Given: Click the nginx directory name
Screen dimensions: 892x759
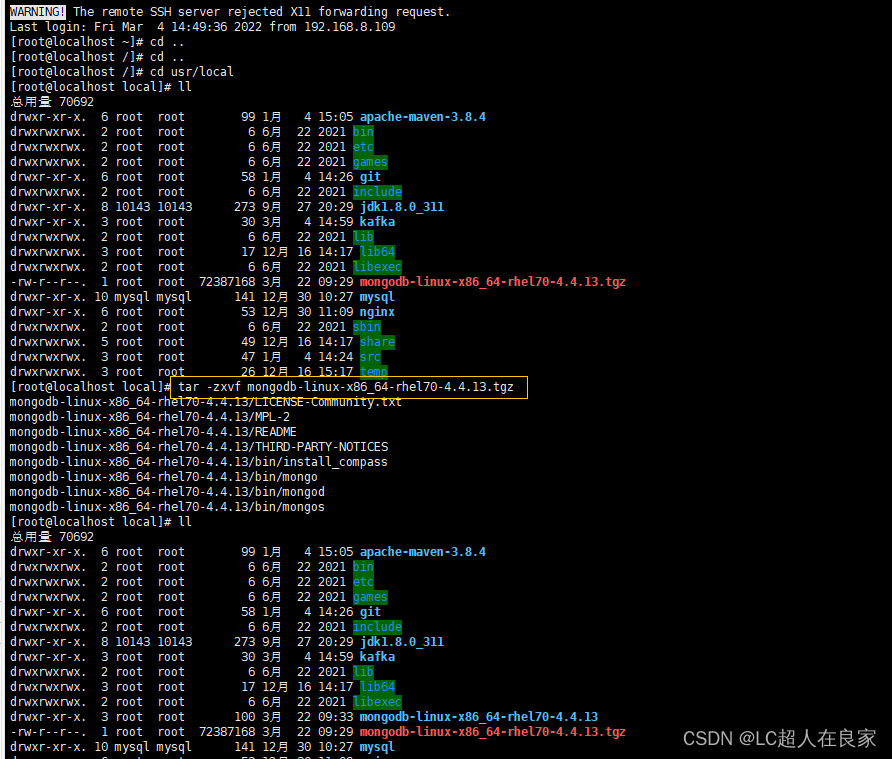Looking at the screenshot, I should tap(377, 312).
